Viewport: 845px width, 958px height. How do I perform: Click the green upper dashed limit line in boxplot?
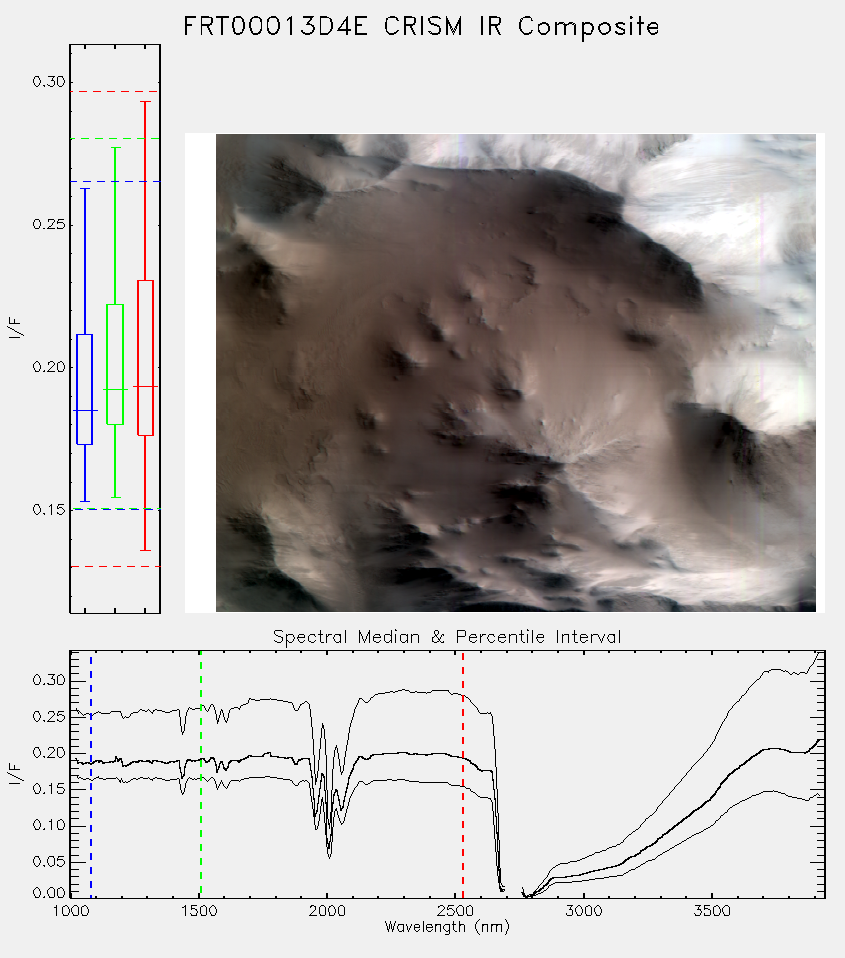coord(115,139)
